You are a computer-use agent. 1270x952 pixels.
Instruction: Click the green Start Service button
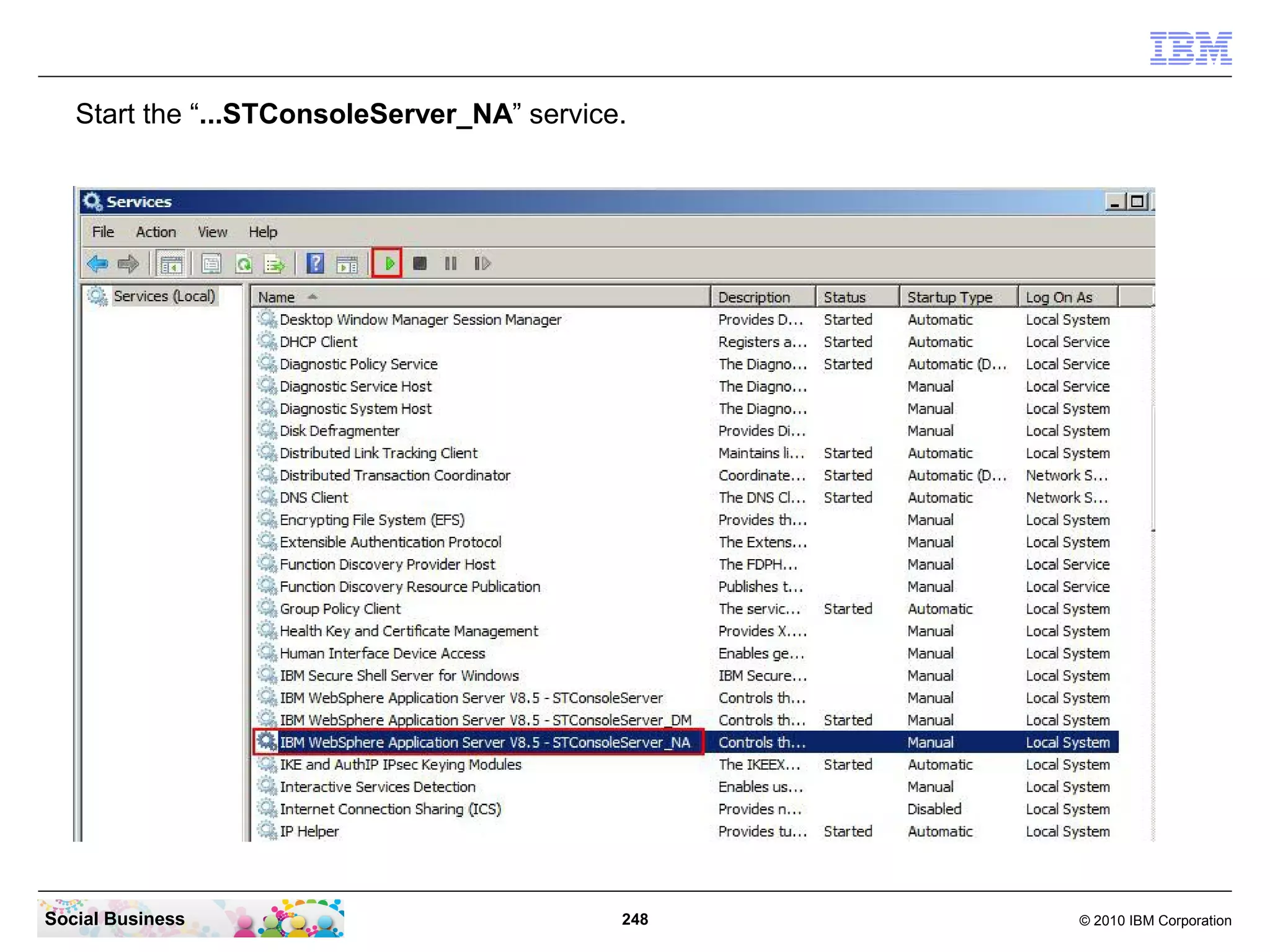click(x=388, y=263)
